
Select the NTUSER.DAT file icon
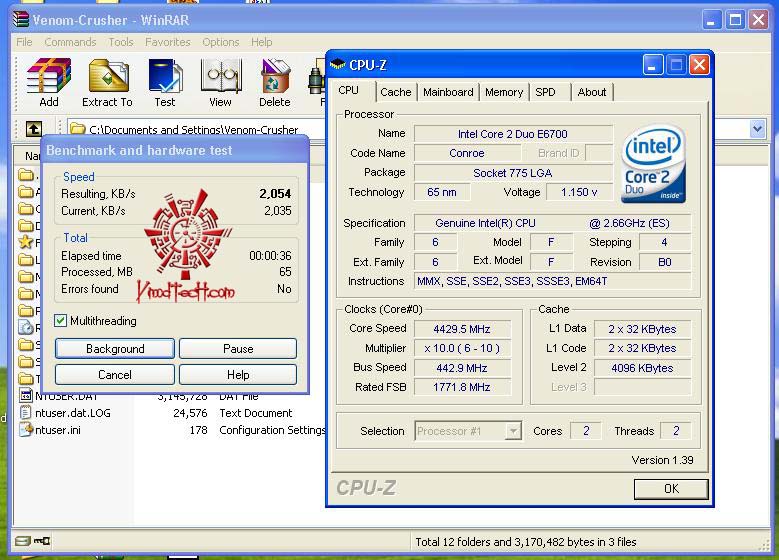[25, 396]
